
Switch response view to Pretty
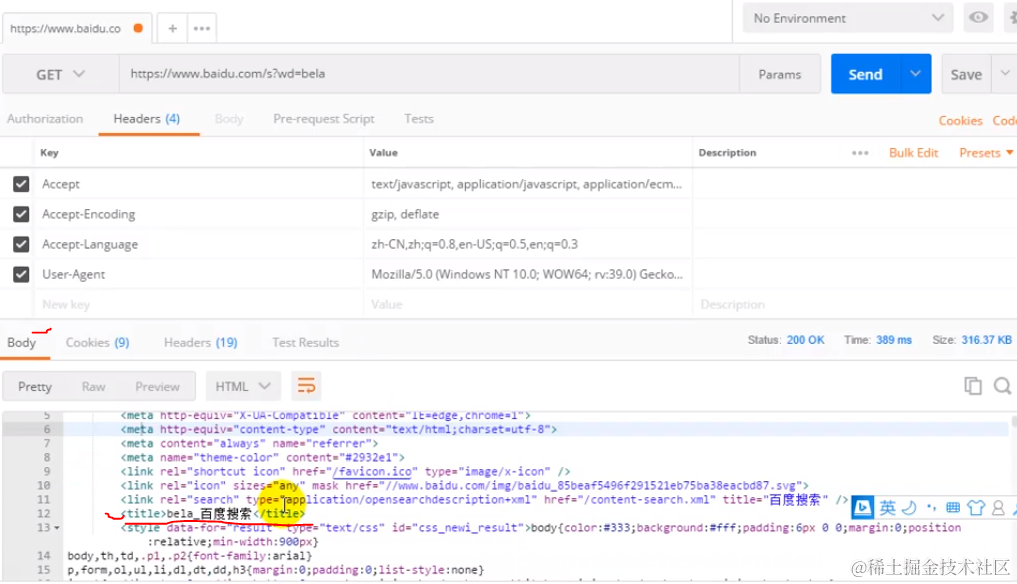[35, 386]
